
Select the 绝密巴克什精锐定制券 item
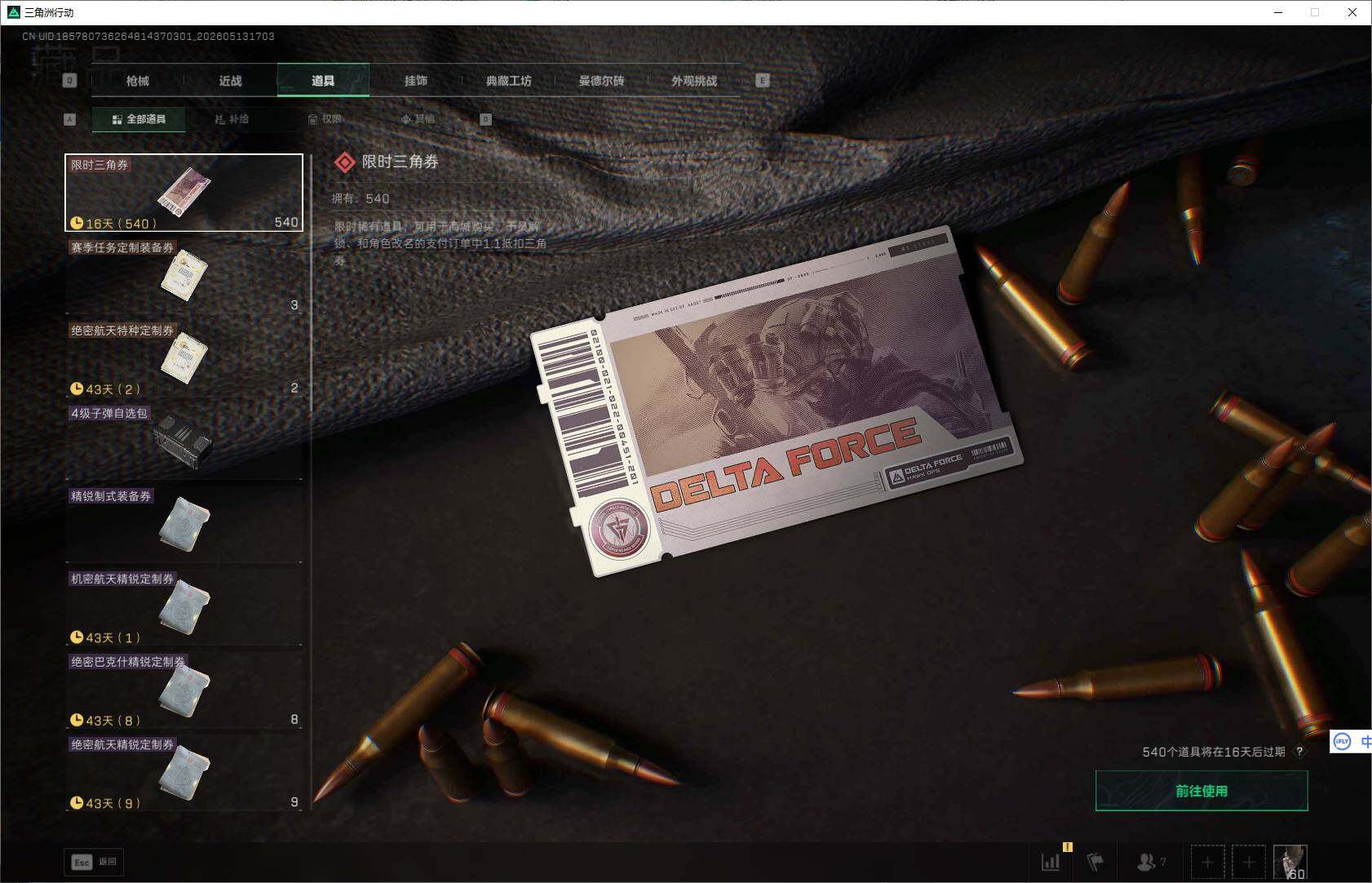point(184,690)
